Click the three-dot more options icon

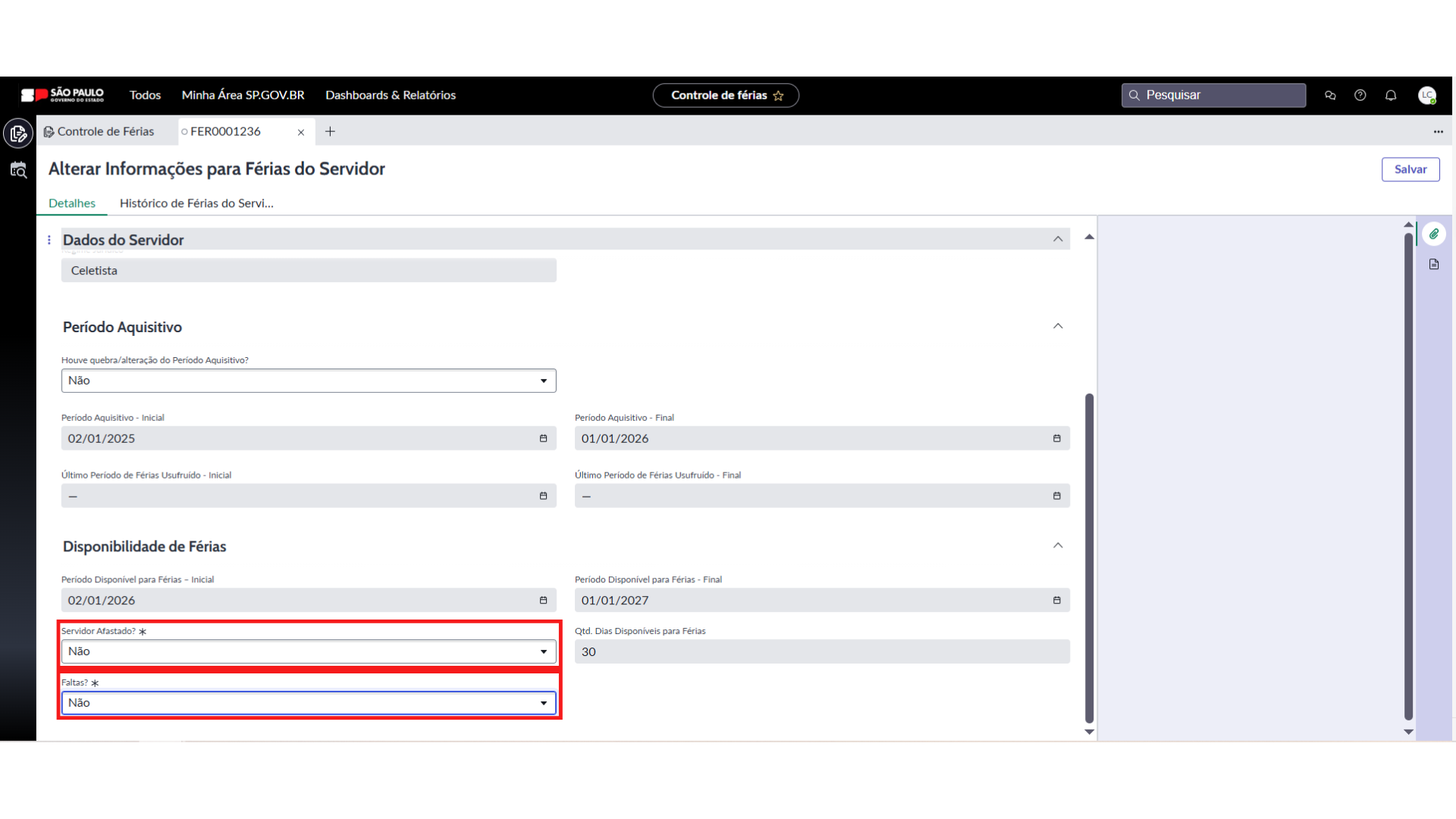tap(1439, 132)
